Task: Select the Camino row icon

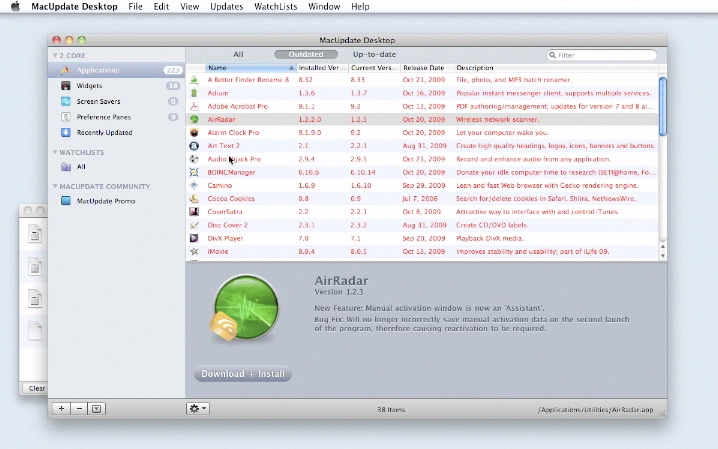Action: [194, 185]
